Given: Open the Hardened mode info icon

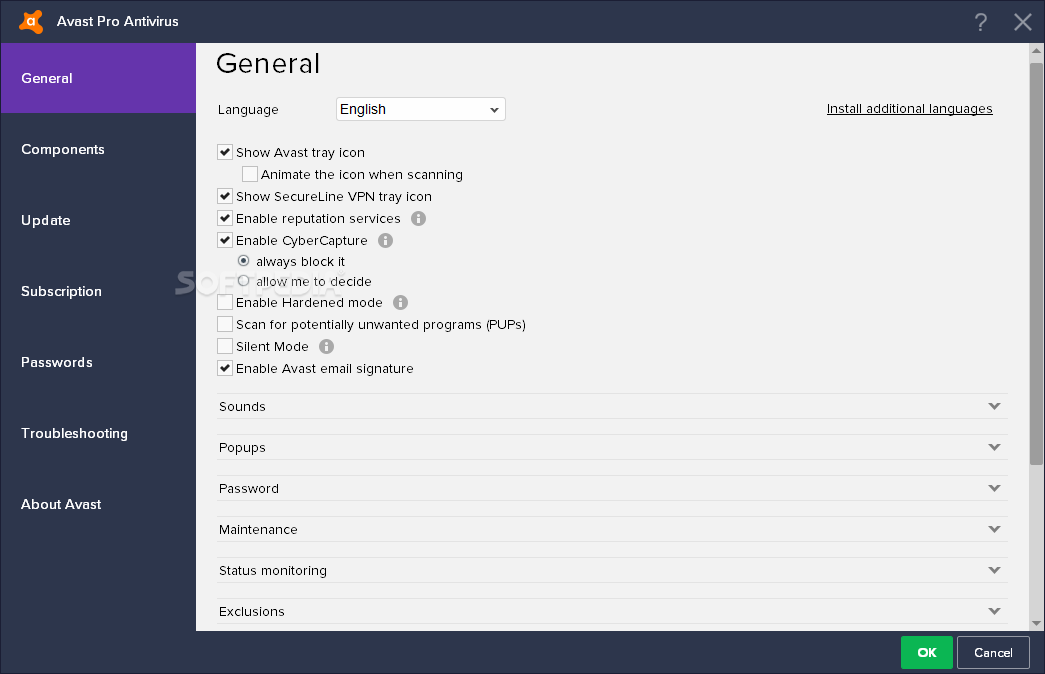Looking at the screenshot, I should [400, 303].
